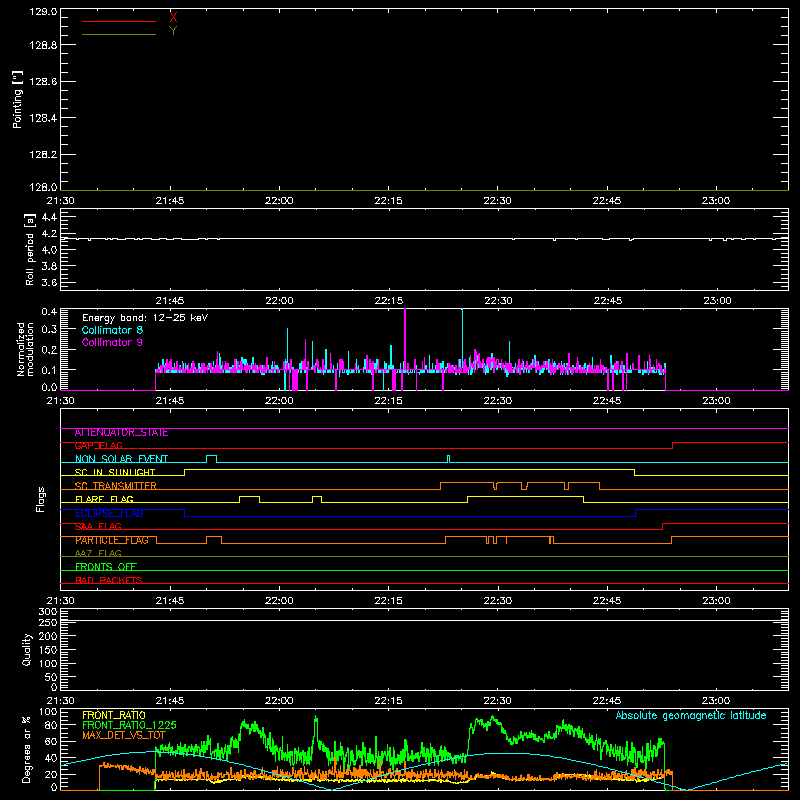Click the 3.6 tick on Roll period axis
800x800 pixels.
(49, 282)
